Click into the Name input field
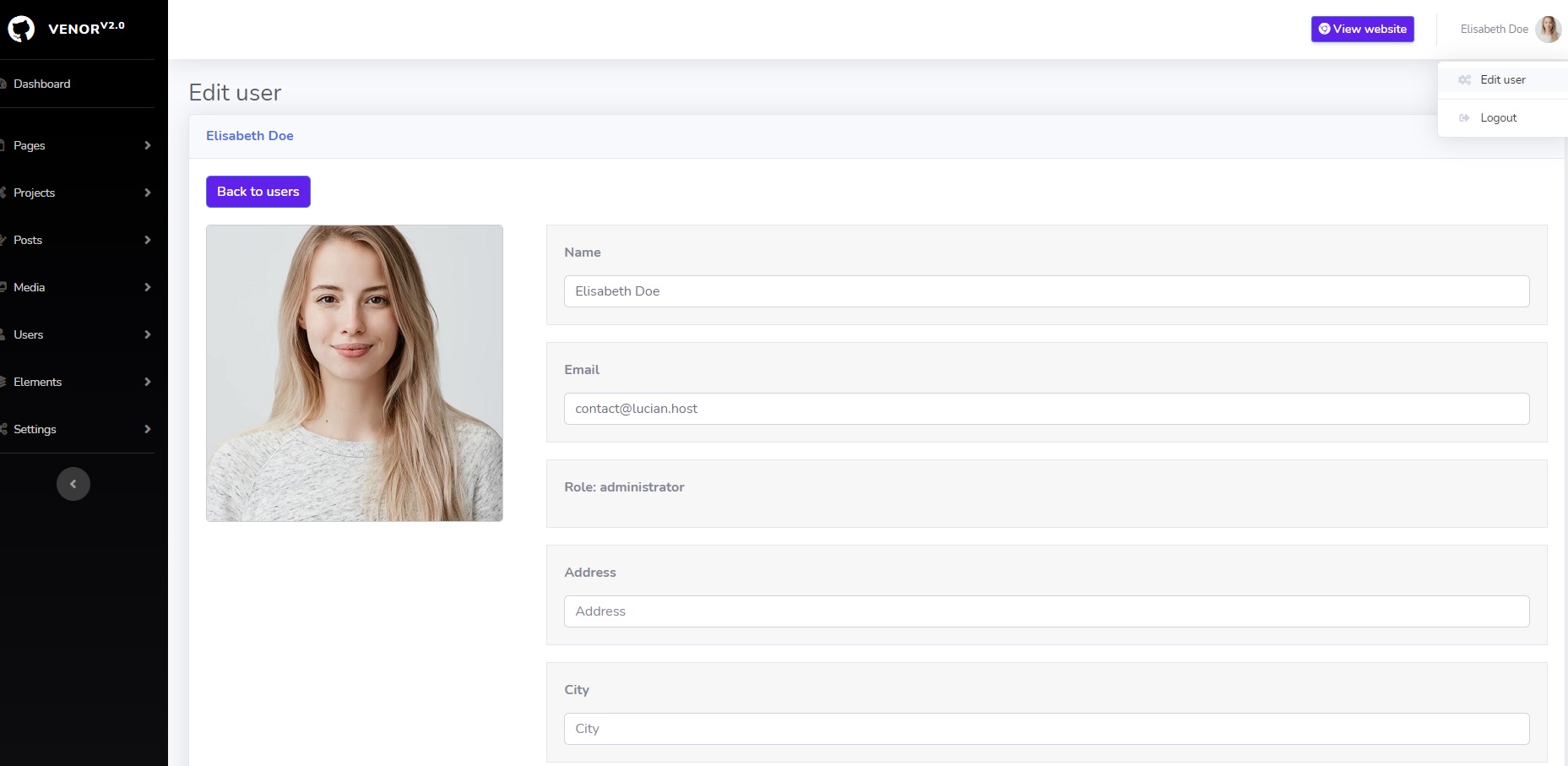Image resolution: width=1568 pixels, height=766 pixels. coord(1046,291)
